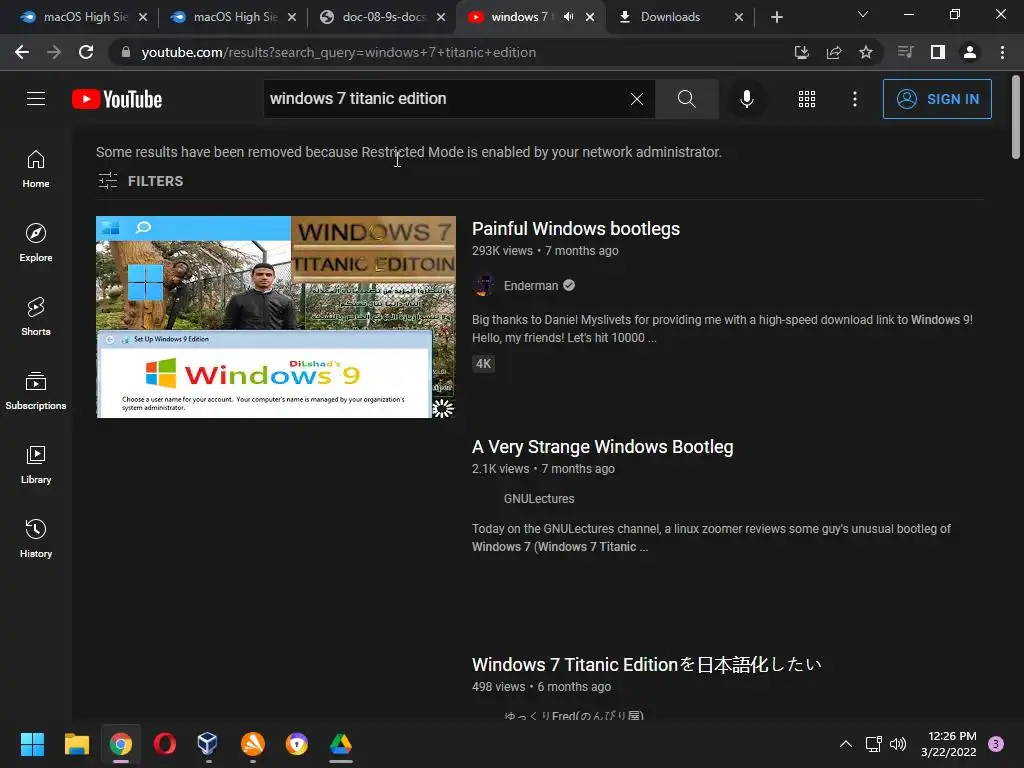Screen dimensions: 1024x768
Task: Open Enderman channel avatar
Action: (x=484, y=285)
